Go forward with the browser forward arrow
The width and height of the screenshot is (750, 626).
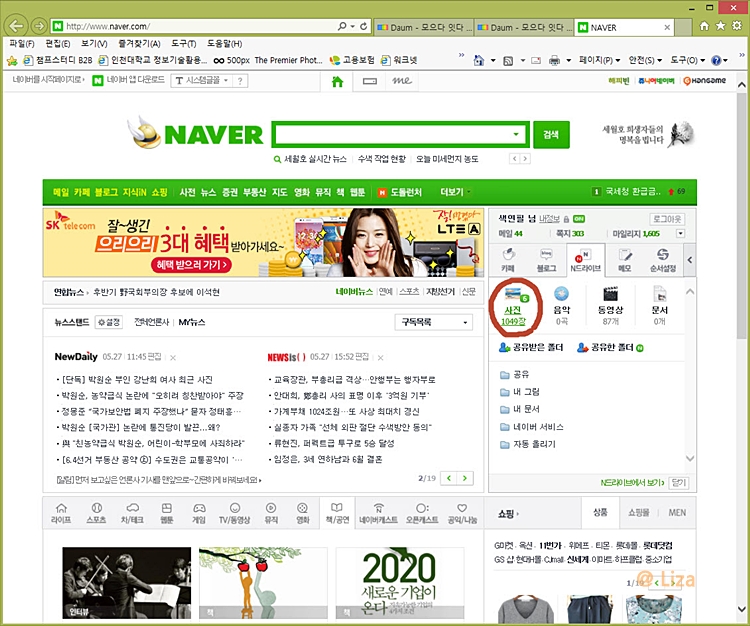pyautogui.click(x=39, y=26)
